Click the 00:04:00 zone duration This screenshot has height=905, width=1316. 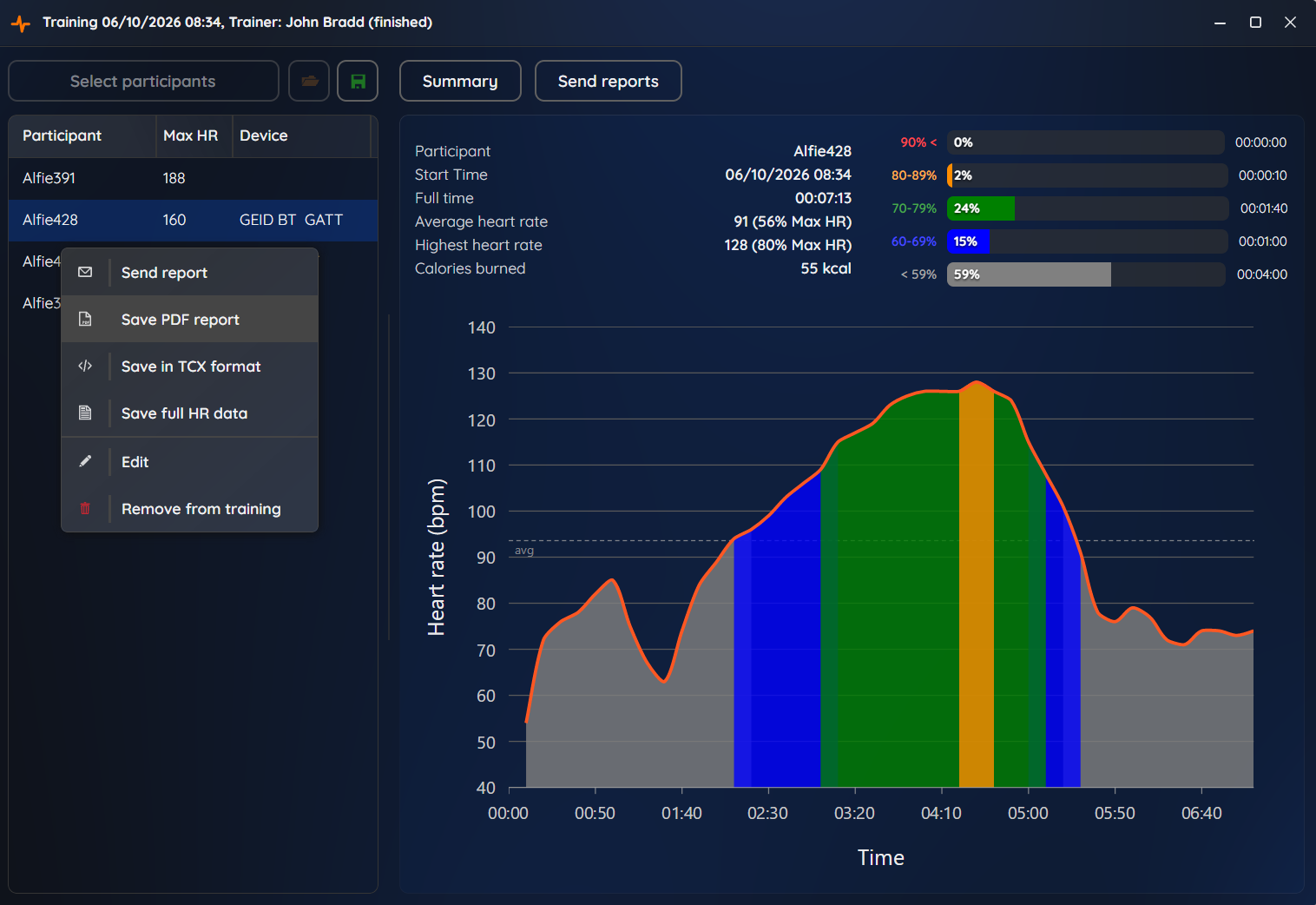[1262, 274]
